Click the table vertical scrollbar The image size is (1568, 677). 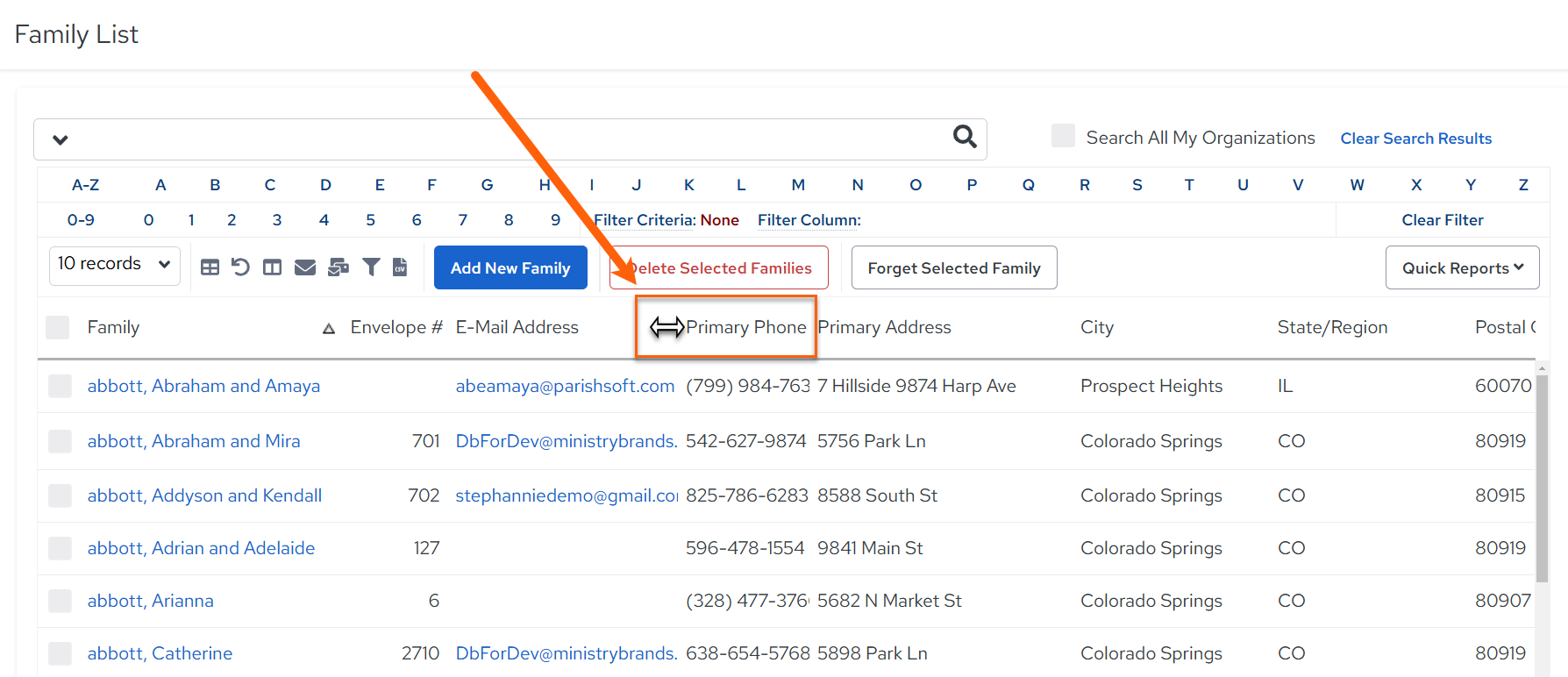[x=1543, y=478]
